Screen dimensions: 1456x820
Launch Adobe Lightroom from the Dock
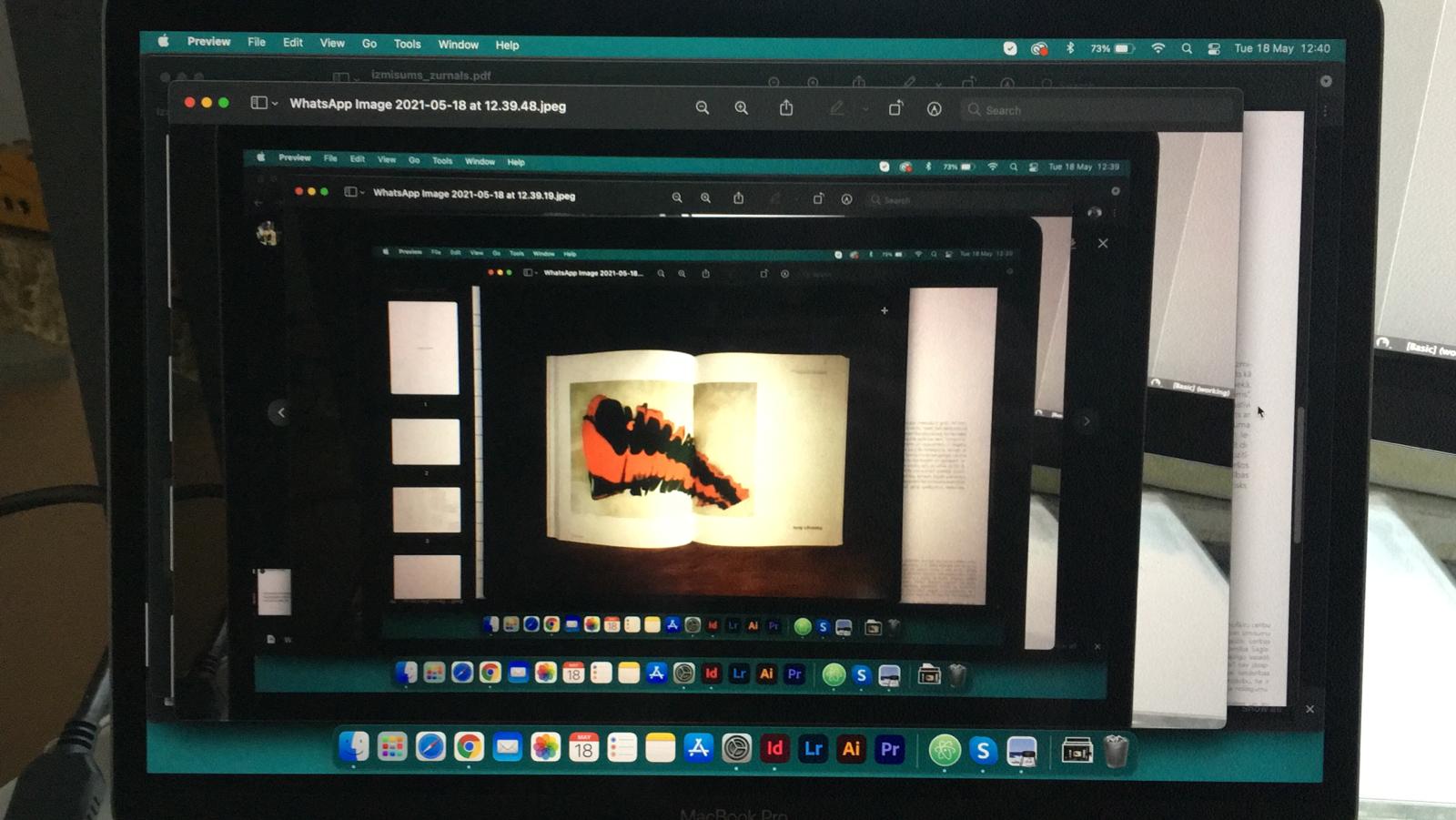pos(813,748)
